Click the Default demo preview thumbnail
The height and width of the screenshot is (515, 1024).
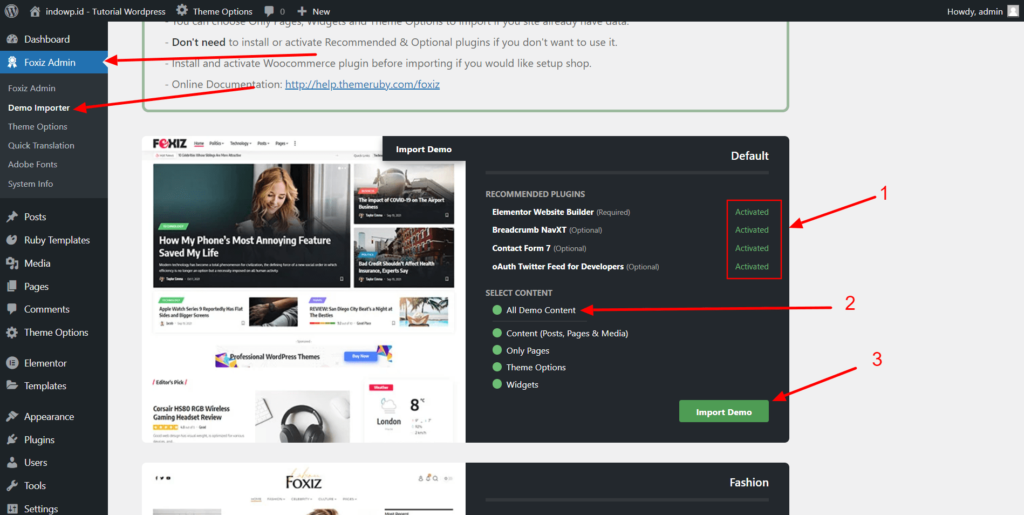[304, 289]
